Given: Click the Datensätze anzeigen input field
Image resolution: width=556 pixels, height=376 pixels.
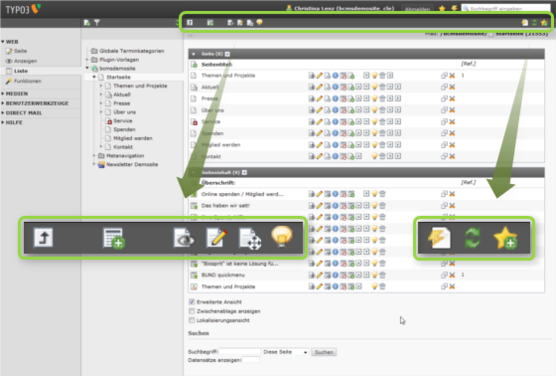Looking at the screenshot, I should tap(250, 360).
